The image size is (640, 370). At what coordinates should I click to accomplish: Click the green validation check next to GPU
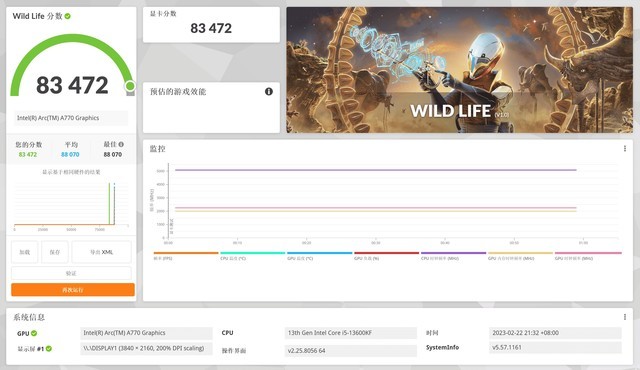coord(34,333)
